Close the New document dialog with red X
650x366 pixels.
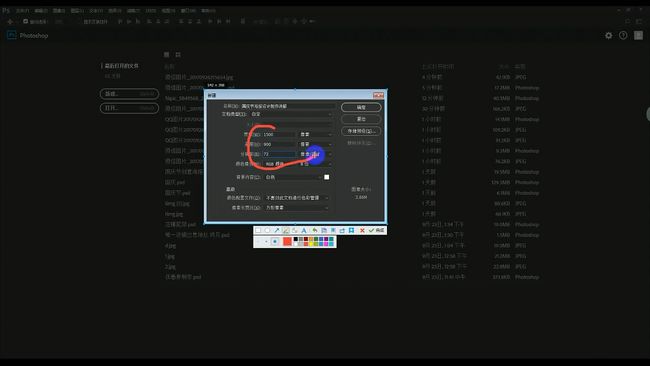tap(378, 95)
